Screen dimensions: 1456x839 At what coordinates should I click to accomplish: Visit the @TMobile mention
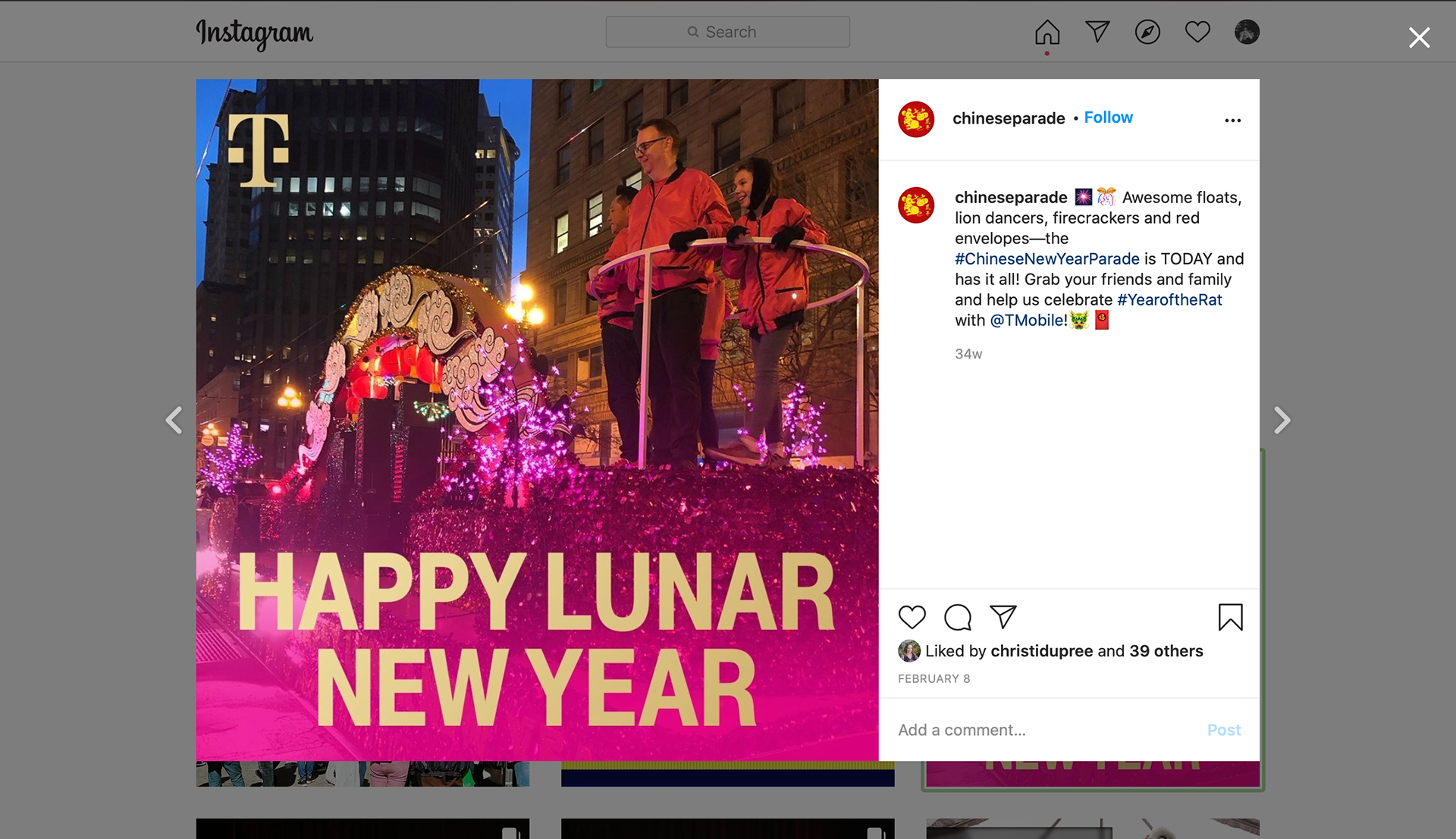tap(1026, 321)
